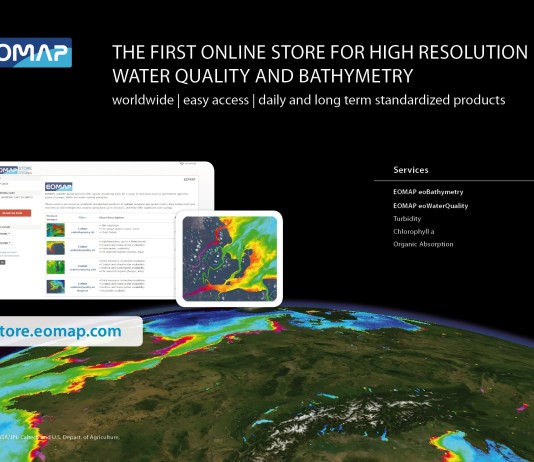The width and height of the screenshot is (534, 462).
Task: Click the small grey button at sidebar bottom
Action: pyautogui.click(x=2, y=262)
